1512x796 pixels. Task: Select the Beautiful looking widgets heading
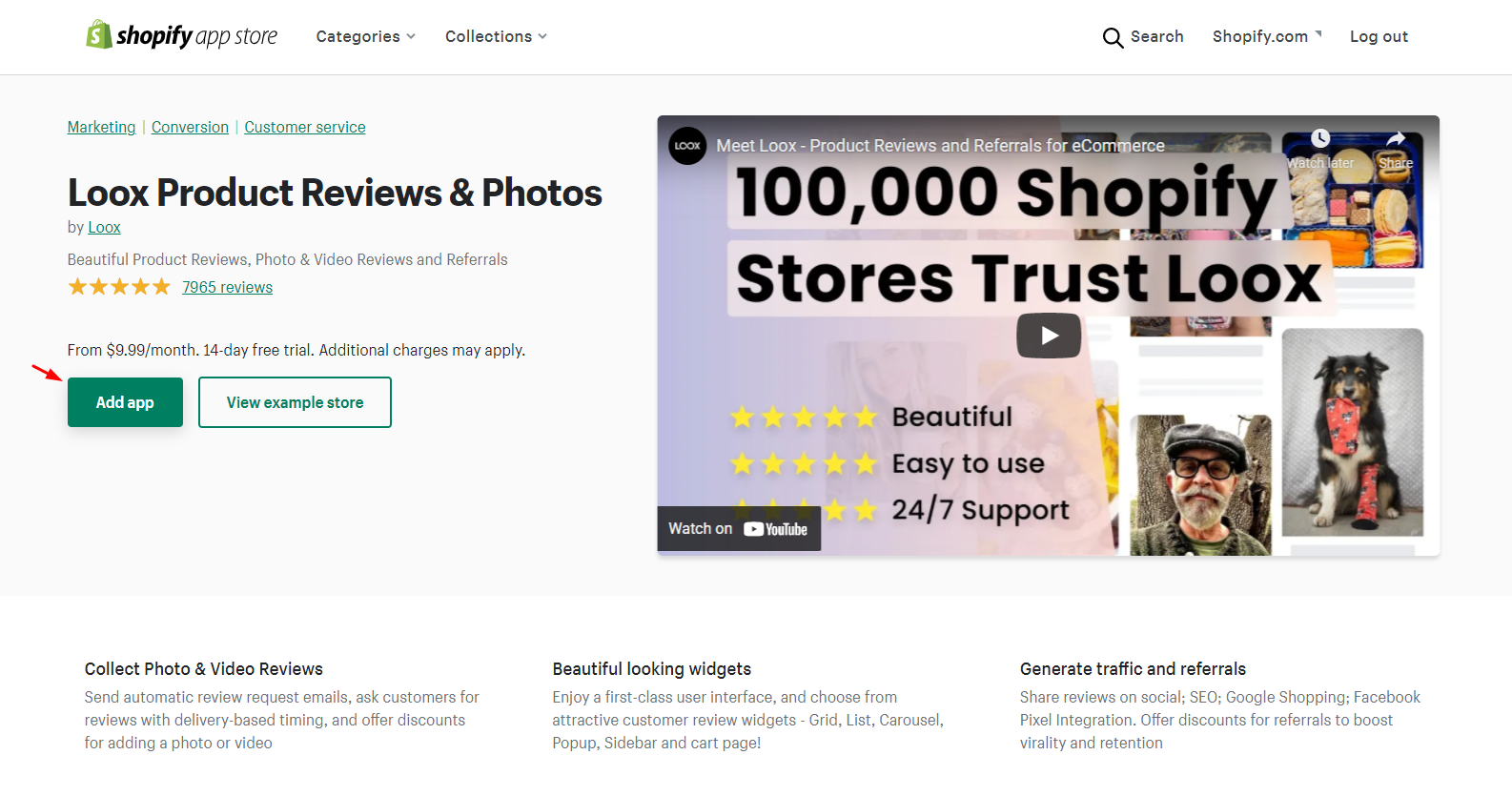(x=652, y=669)
